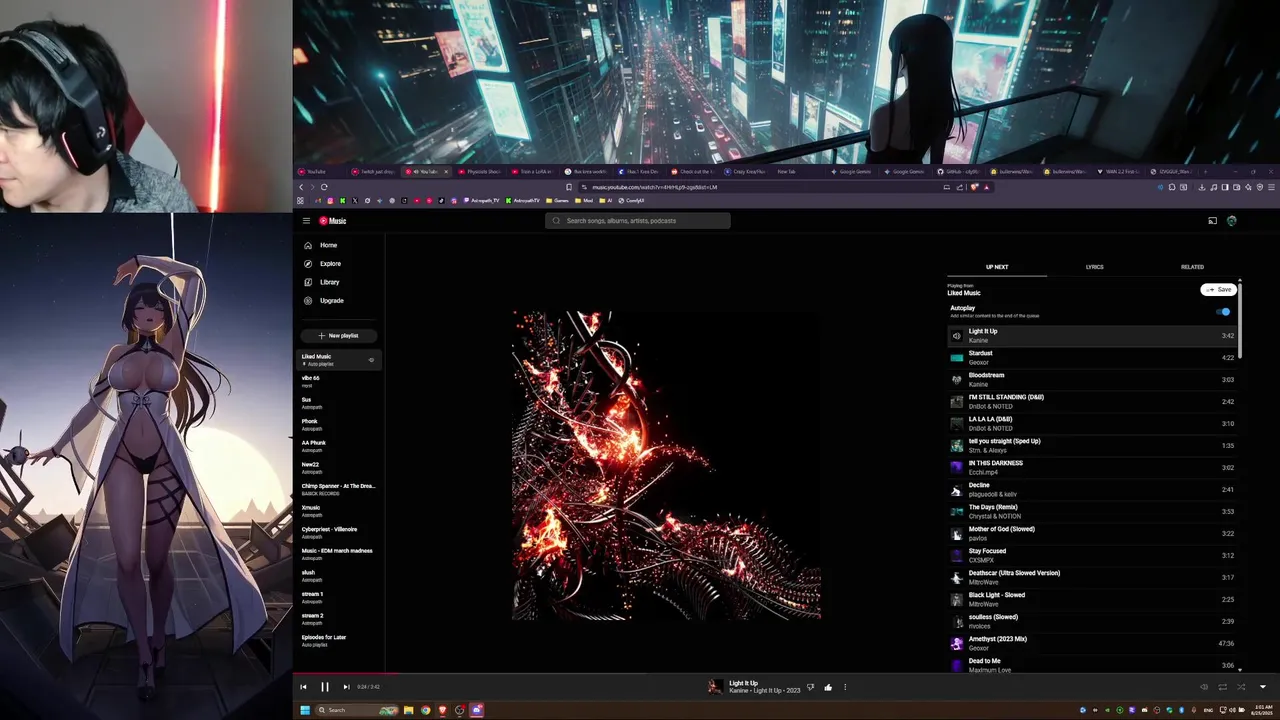Toggle shuffle in the player bar
The image size is (1280, 720).
point(1241,687)
